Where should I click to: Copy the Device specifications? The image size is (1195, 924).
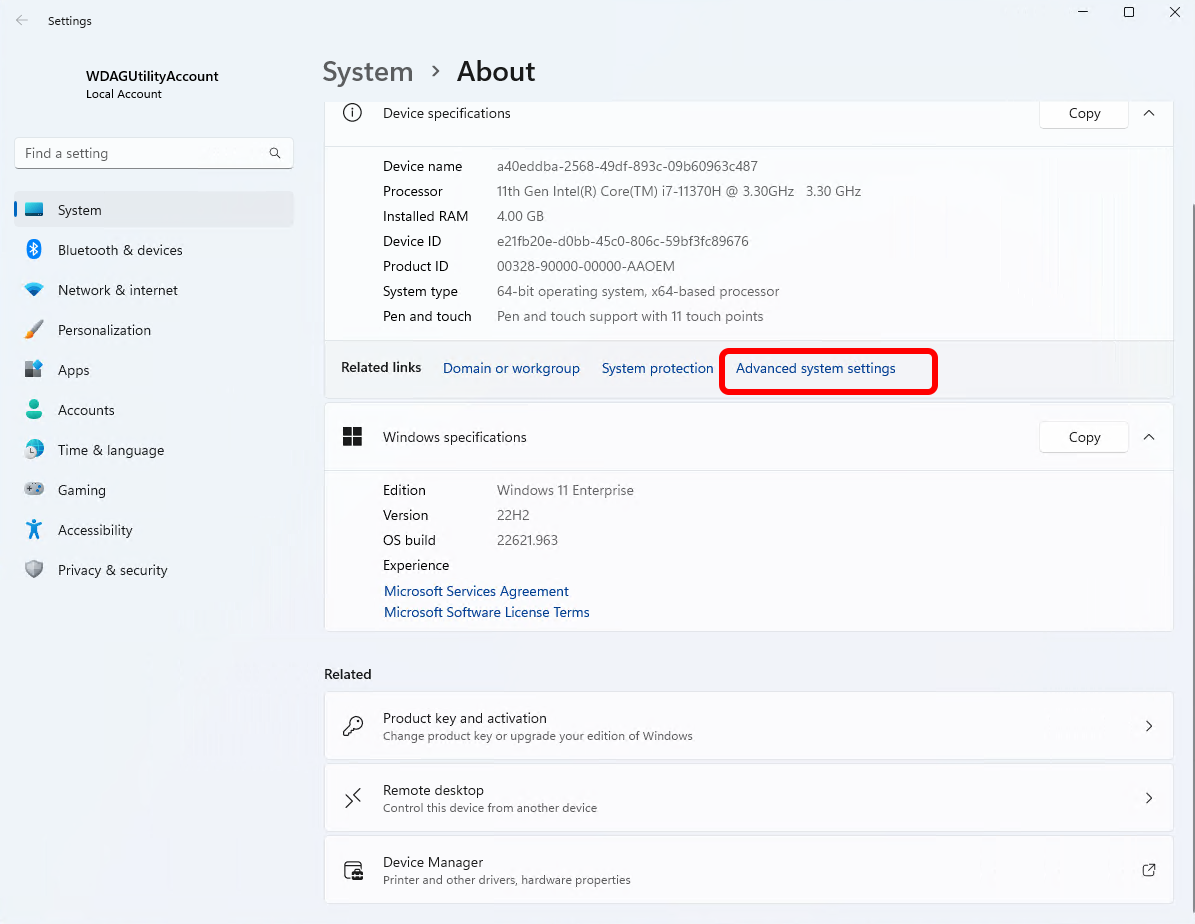(1083, 113)
